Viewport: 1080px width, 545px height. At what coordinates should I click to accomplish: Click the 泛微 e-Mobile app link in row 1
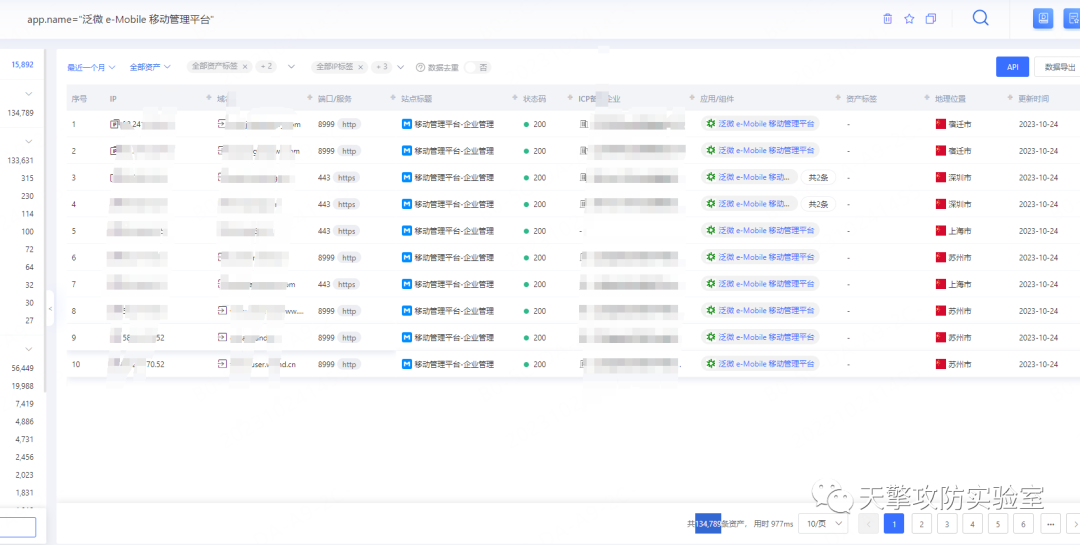click(766, 124)
